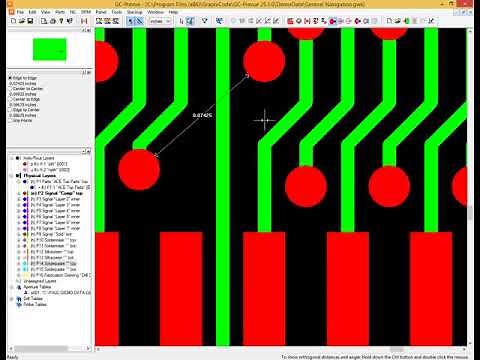Click the Probe Tables tree icon
This screenshot has width=480, height=360.
pos(19,304)
